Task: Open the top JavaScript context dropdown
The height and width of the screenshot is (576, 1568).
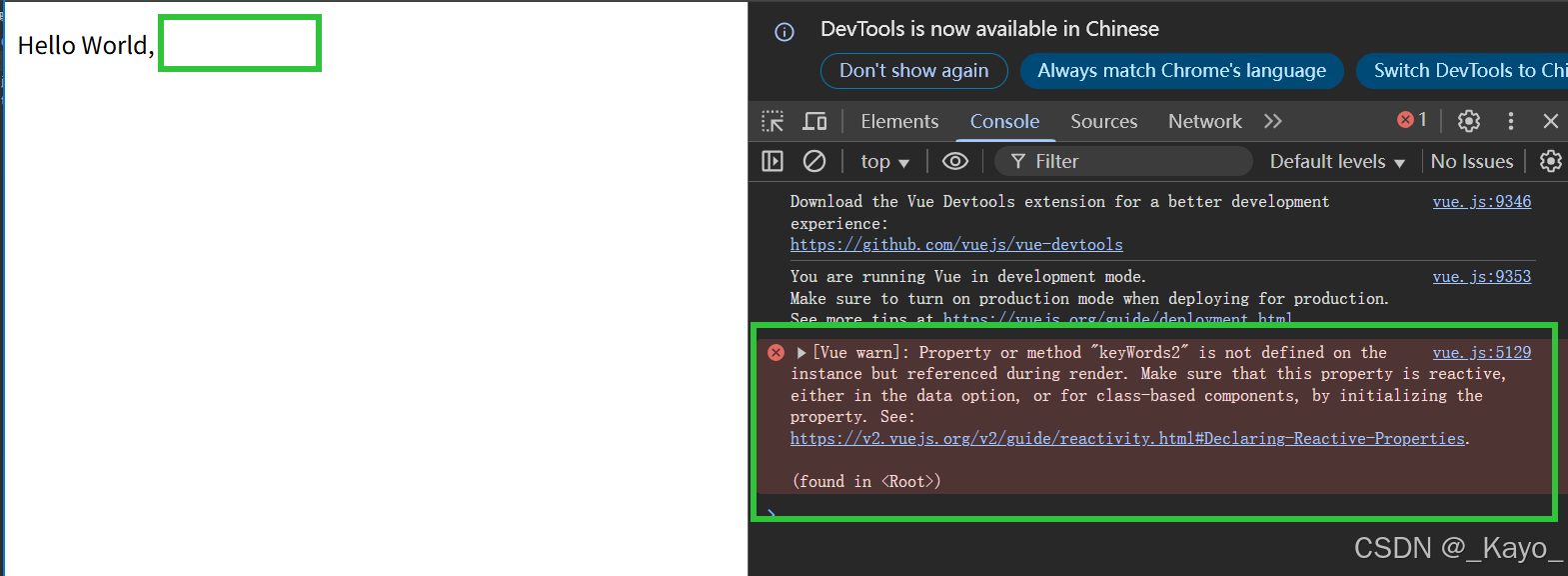Action: click(x=884, y=162)
